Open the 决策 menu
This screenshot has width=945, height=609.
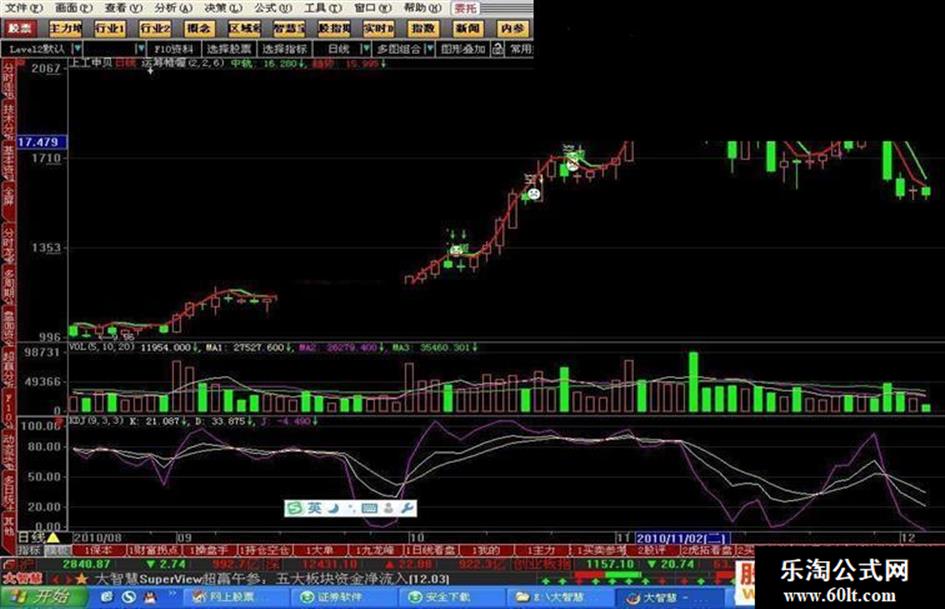tap(223, 8)
